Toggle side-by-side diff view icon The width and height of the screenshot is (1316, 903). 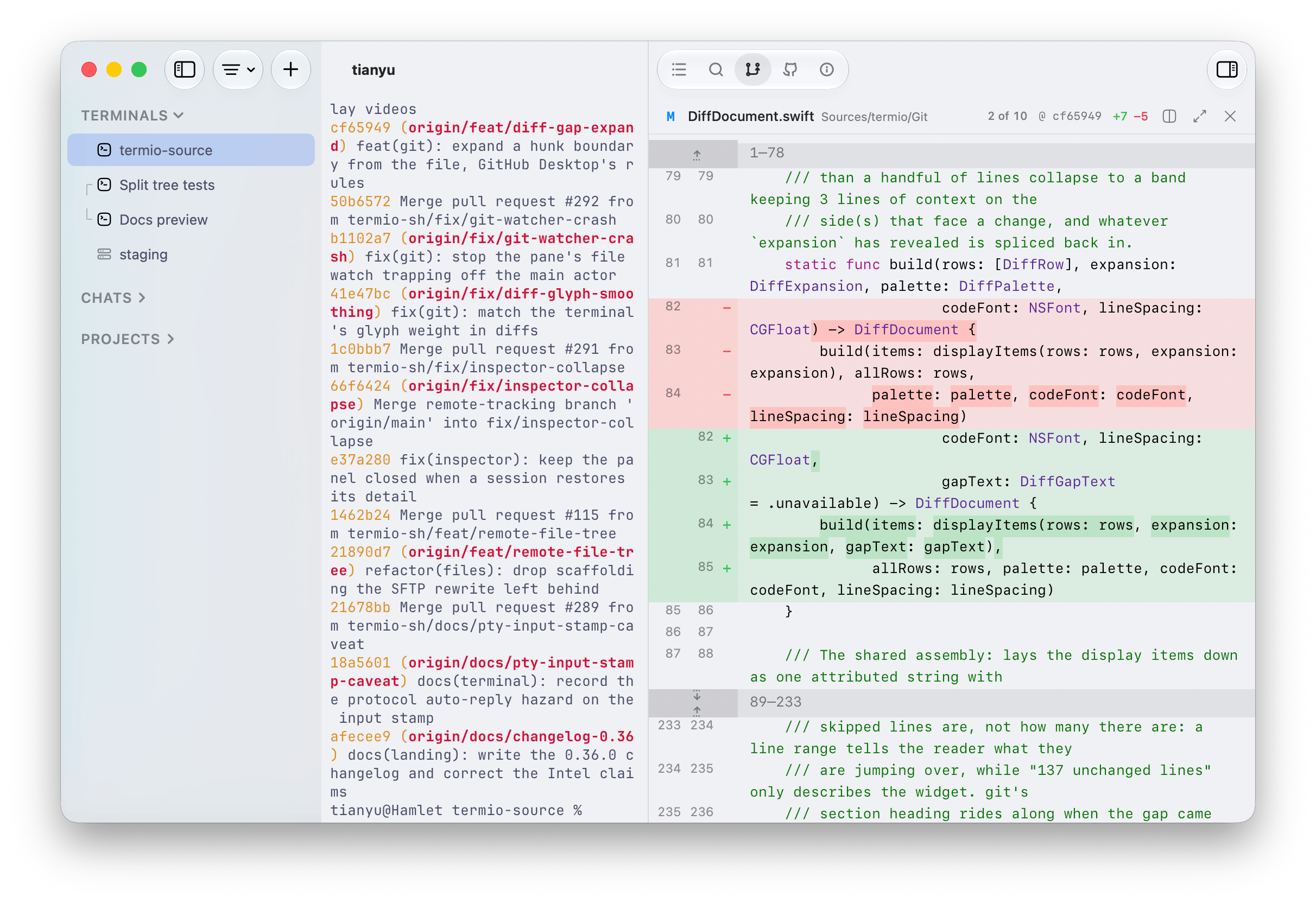pyautogui.click(x=1169, y=116)
